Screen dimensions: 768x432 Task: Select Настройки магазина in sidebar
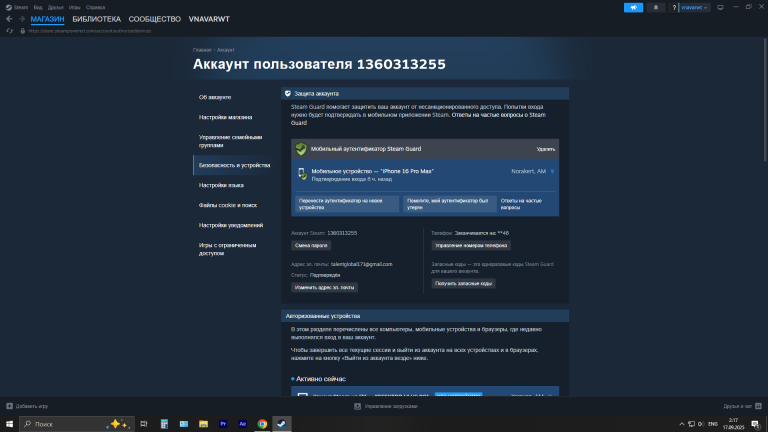(225, 117)
